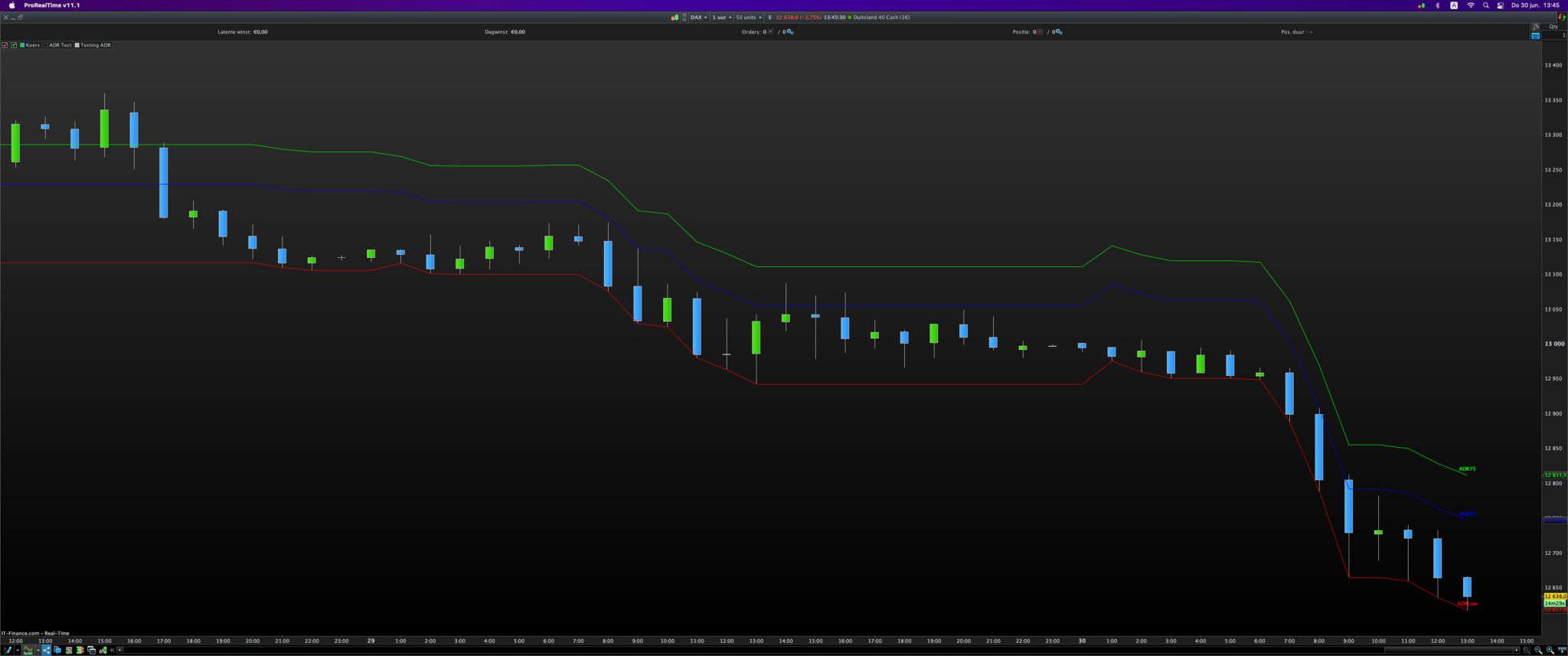The image size is (1568, 656).
Task: Open the drawing tools pencil icon
Action: (x=7, y=650)
